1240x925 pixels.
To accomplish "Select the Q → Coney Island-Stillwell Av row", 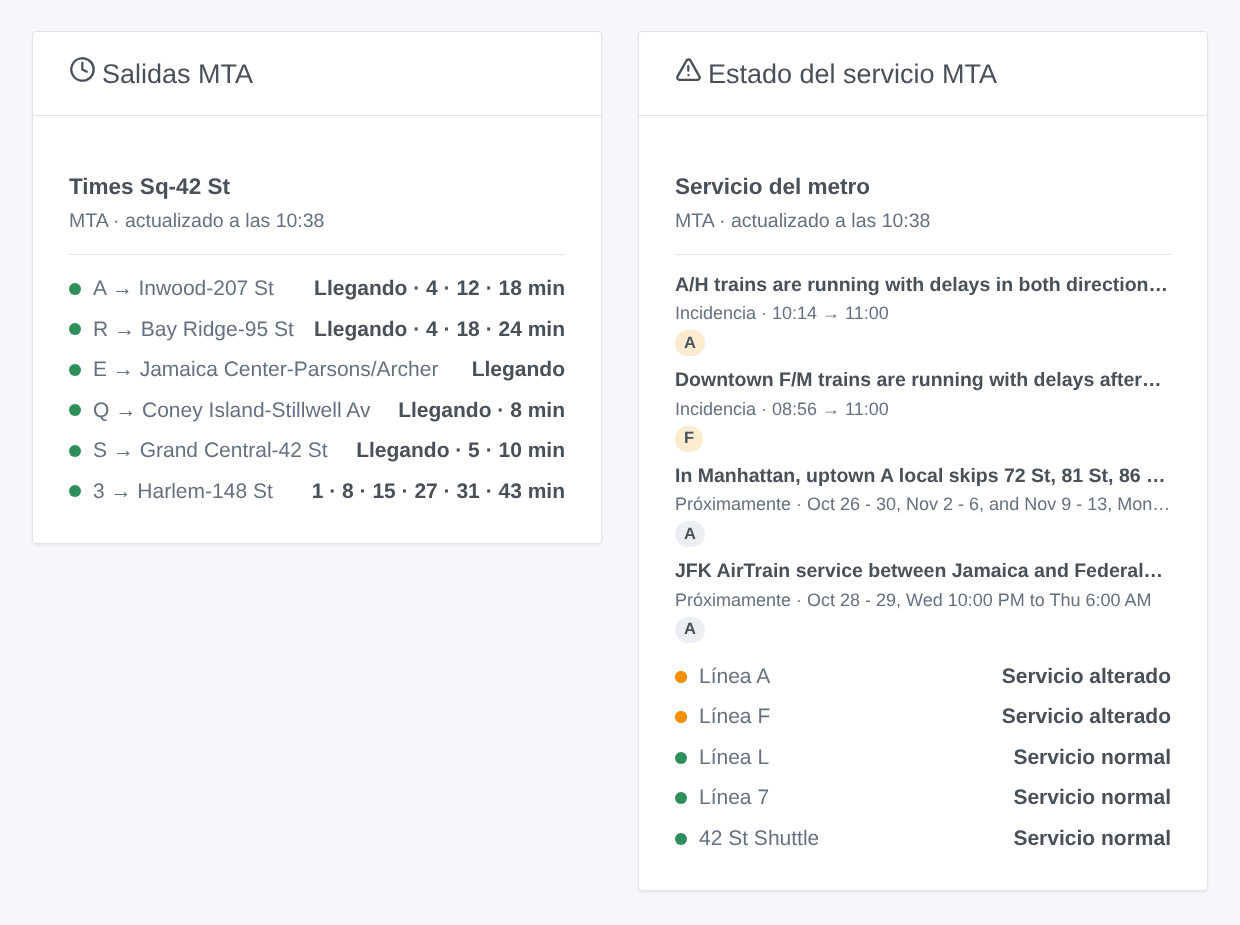I will (317, 410).
